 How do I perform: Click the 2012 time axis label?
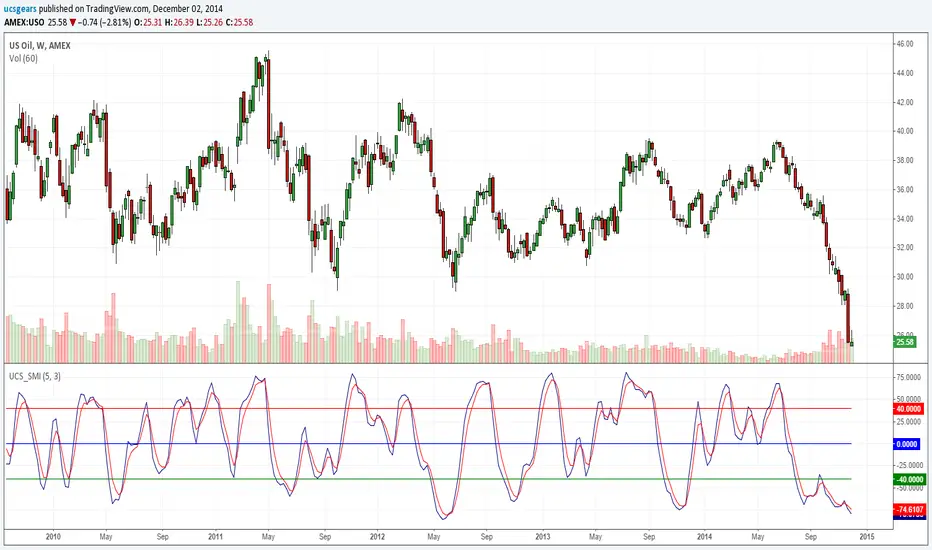point(377,537)
